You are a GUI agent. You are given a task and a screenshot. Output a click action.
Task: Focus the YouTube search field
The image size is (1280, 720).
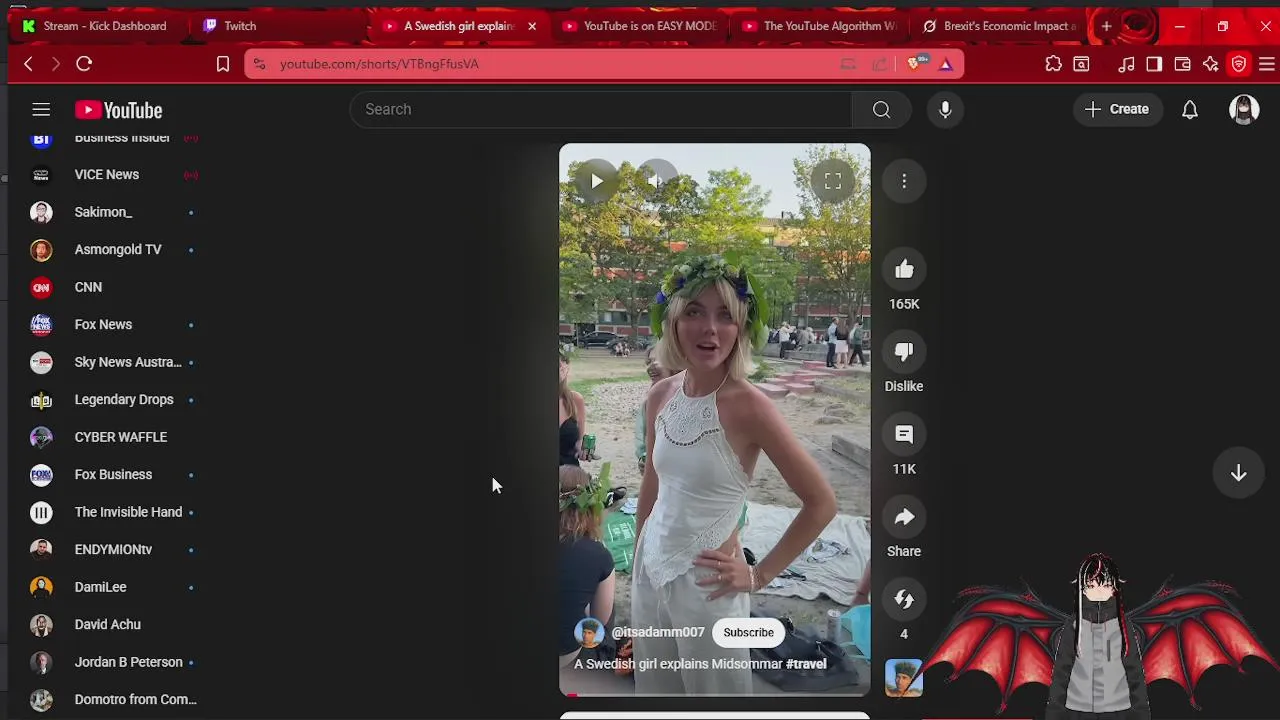tap(600, 109)
